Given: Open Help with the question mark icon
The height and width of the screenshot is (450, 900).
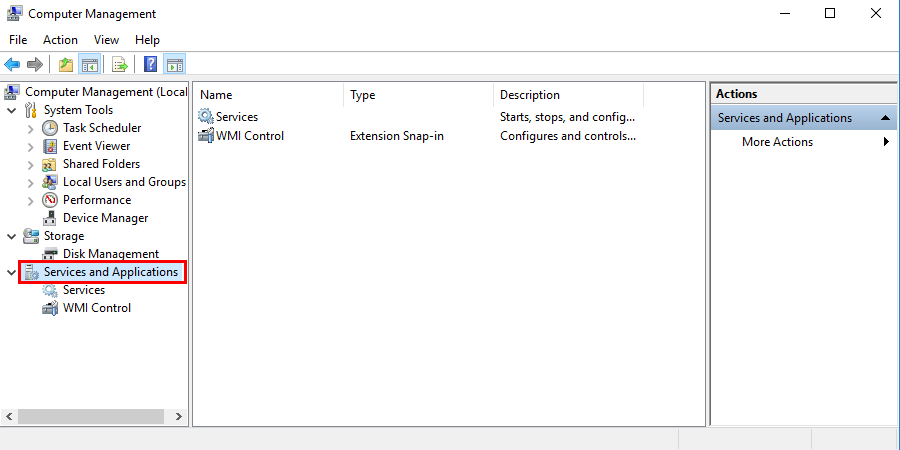Looking at the screenshot, I should [150, 65].
